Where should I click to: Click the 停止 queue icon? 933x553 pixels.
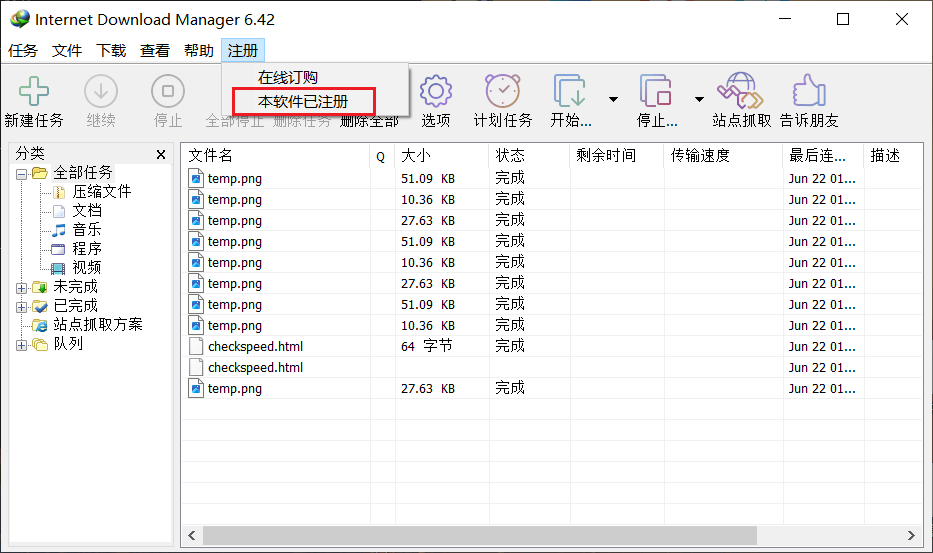pyautogui.click(x=656, y=92)
